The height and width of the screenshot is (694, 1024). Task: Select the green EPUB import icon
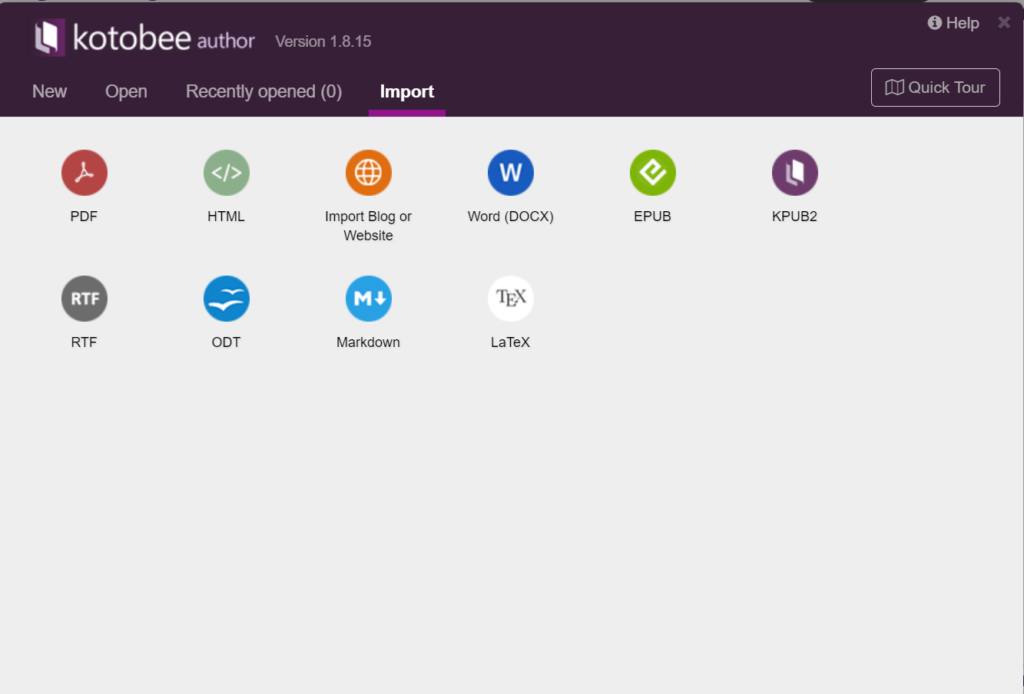(652, 173)
